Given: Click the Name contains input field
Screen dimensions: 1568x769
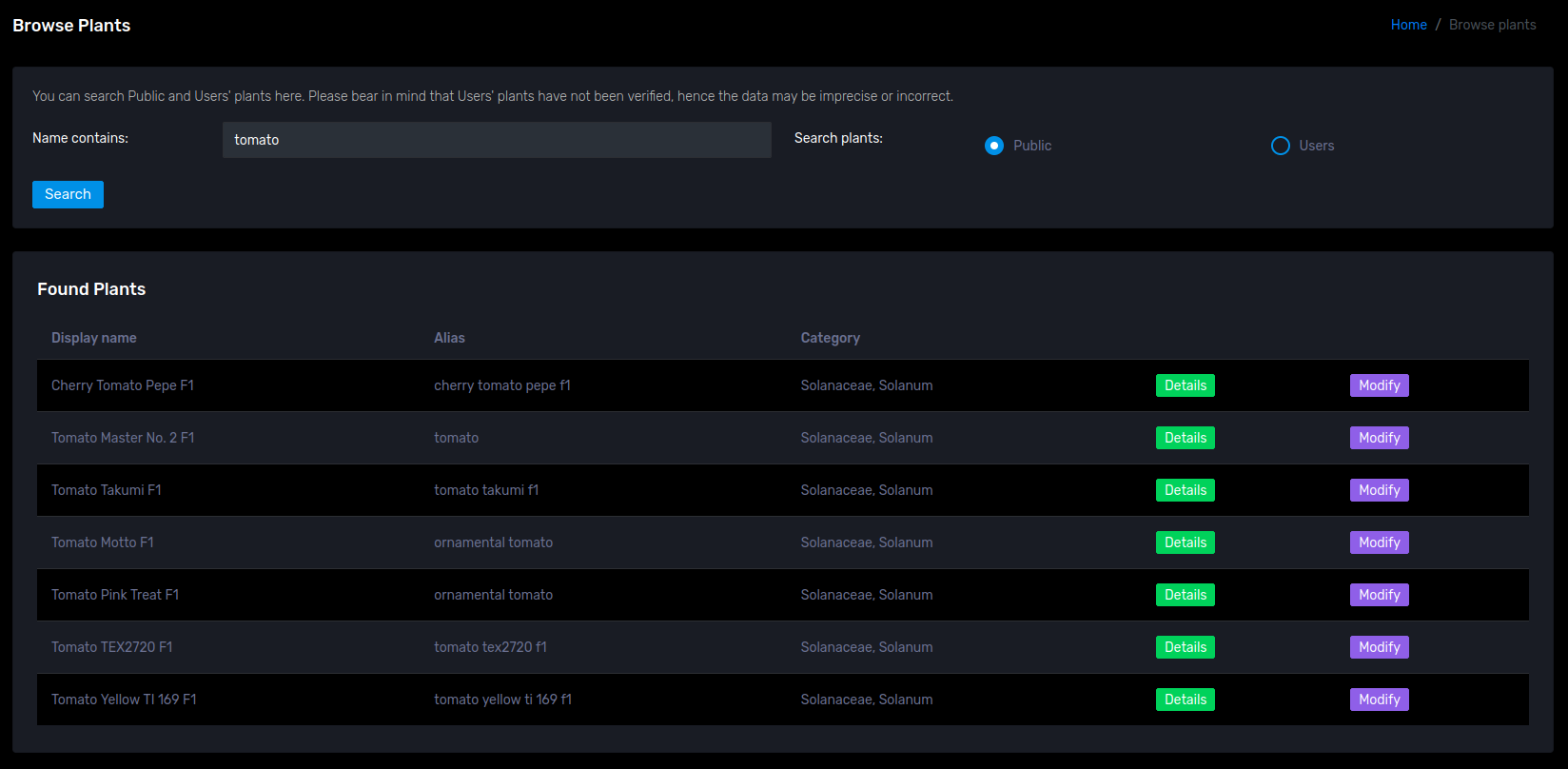Looking at the screenshot, I should click(496, 140).
